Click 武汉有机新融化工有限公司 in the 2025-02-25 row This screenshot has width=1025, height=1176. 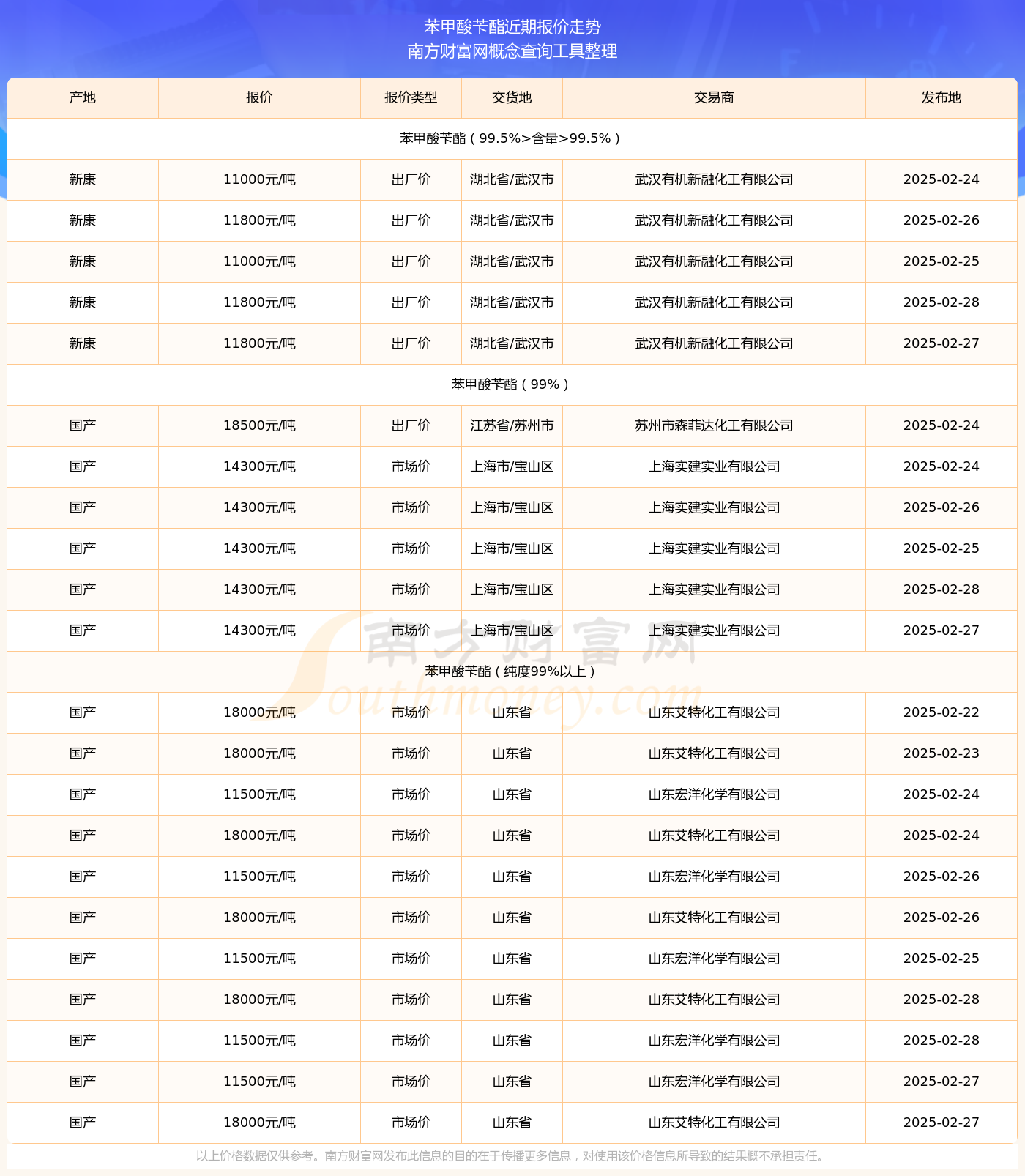(x=714, y=261)
